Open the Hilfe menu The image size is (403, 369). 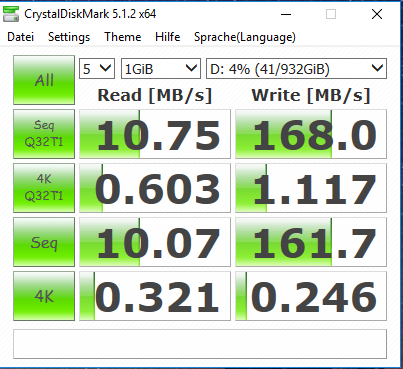pyautogui.click(x=168, y=37)
